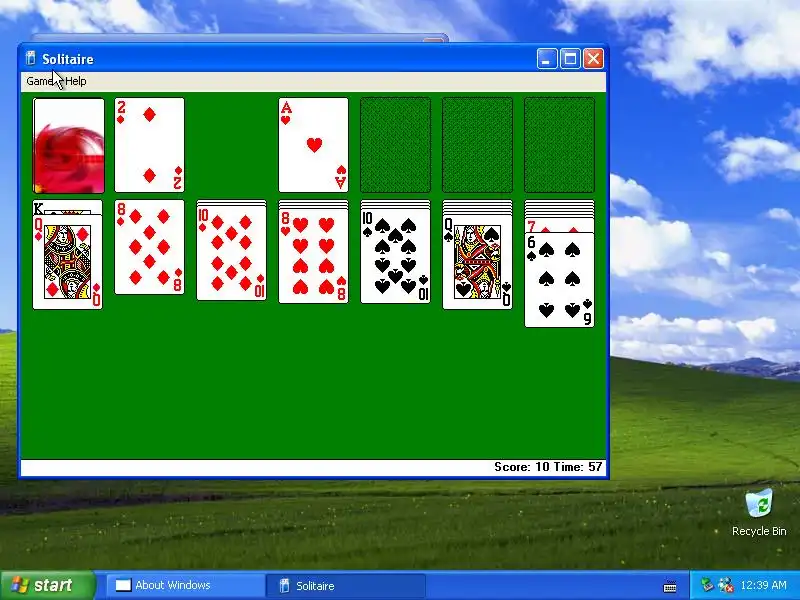Screen dimensions: 800x600
Task: Click the tray icon with red X
Action: [725, 585]
